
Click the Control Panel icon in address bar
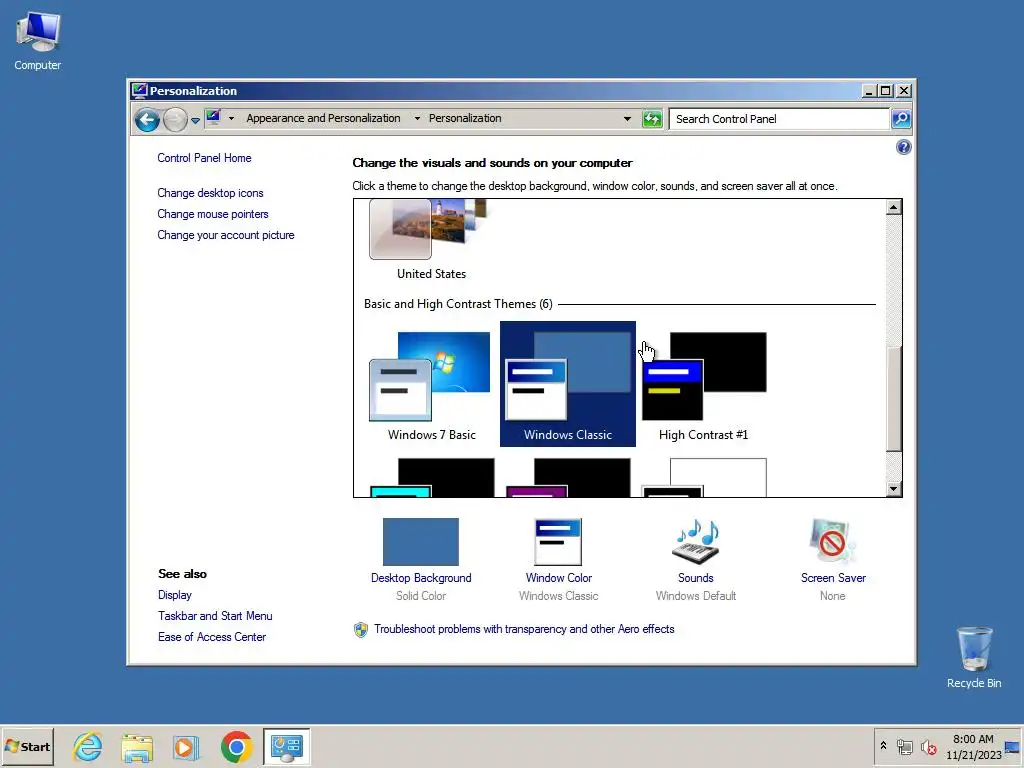(213, 118)
